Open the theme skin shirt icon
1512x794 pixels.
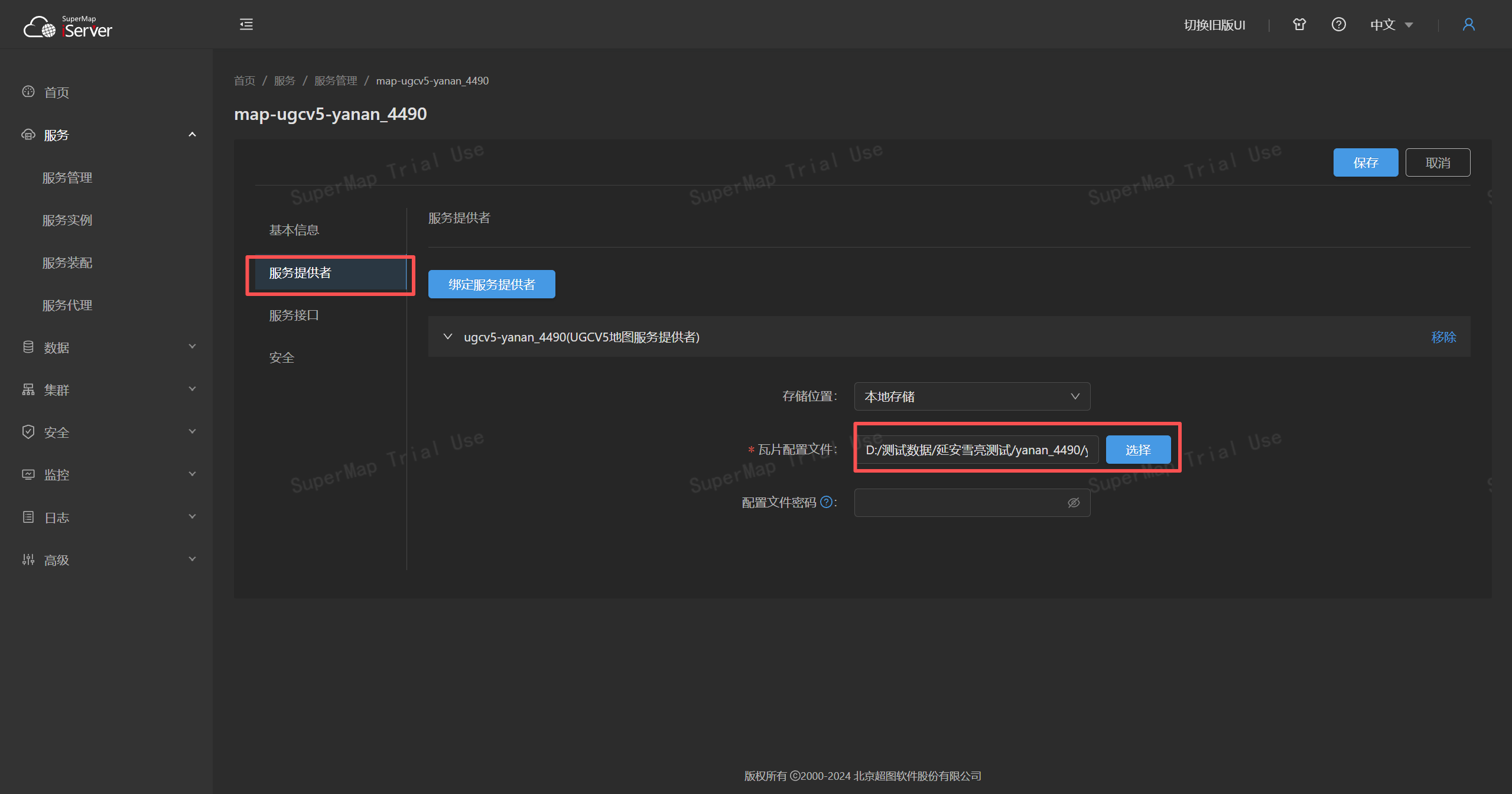click(x=1299, y=24)
